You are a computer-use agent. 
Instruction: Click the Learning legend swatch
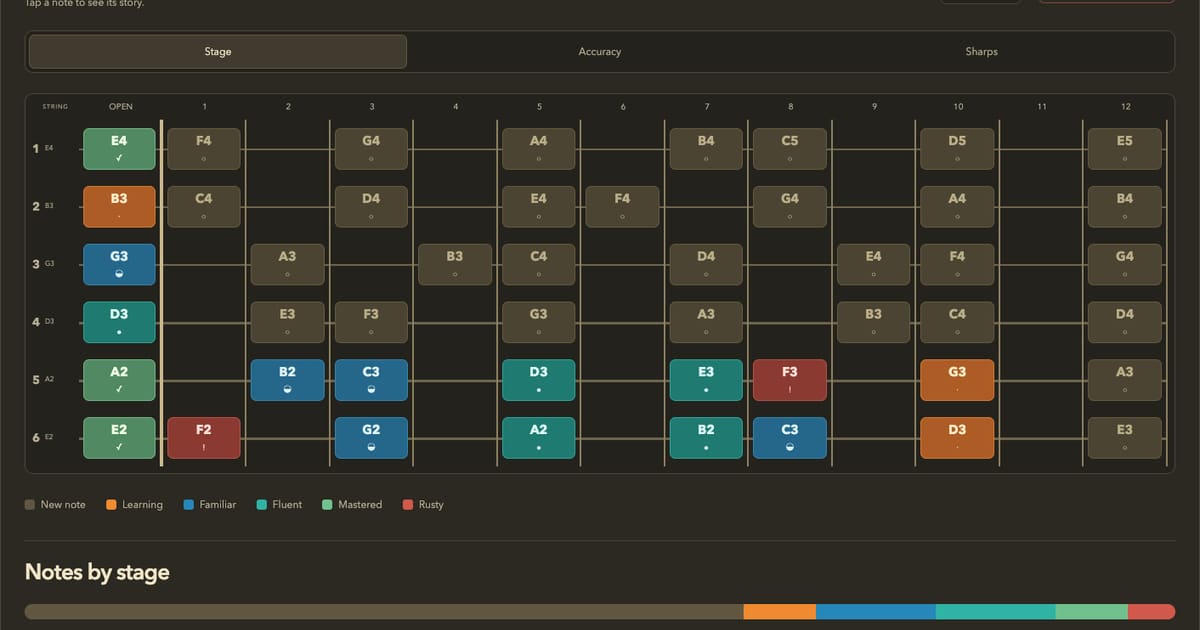coord(111,505)
